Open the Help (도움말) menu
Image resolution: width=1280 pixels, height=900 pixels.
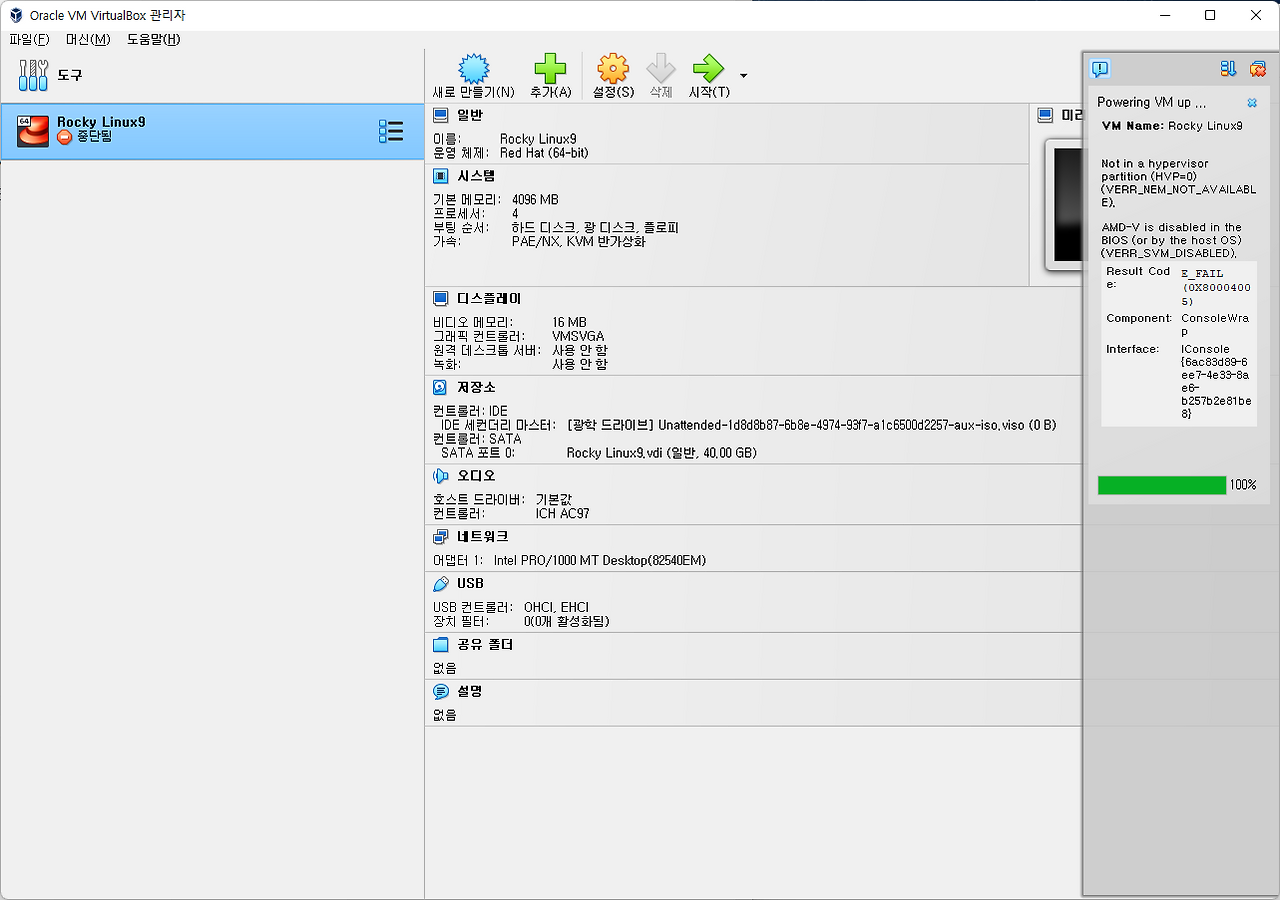[x=154, y=39]
